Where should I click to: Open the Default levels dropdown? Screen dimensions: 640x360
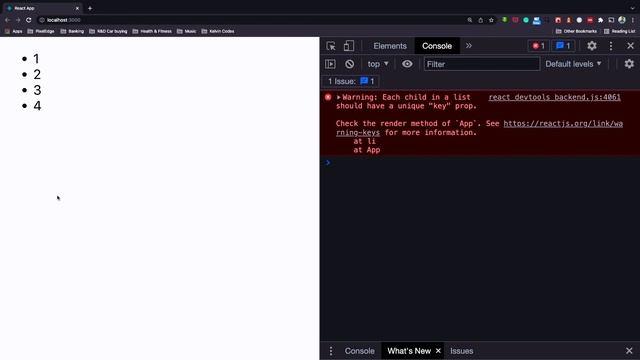click(573, 64)
